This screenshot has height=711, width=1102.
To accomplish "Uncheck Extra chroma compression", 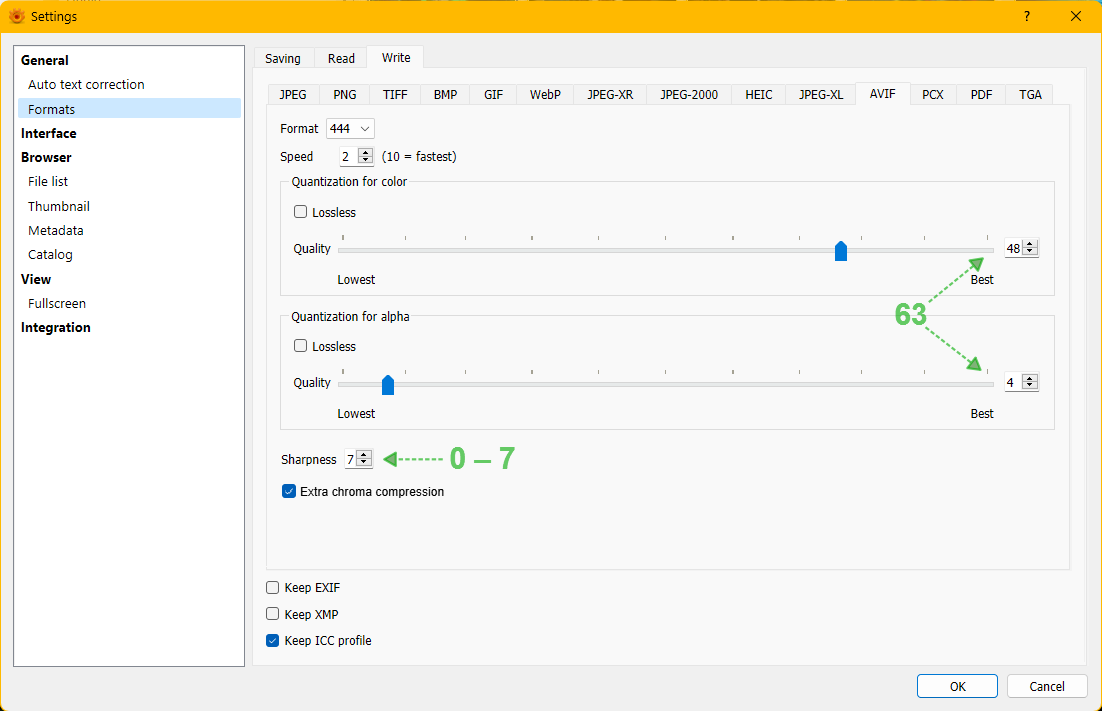I will point(289,492).
